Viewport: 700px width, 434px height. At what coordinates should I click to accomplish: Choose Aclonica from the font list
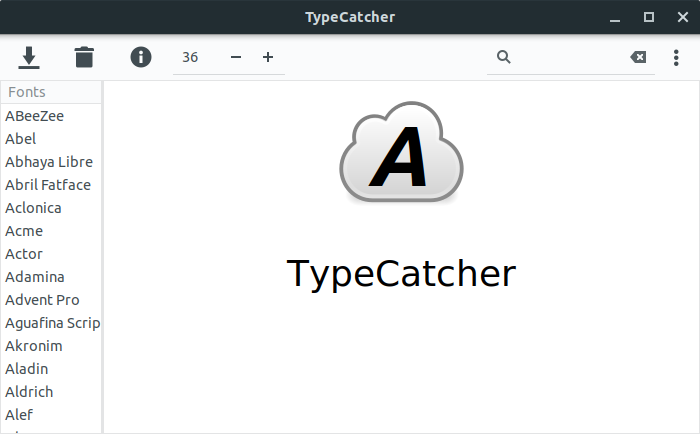[51, 208]
